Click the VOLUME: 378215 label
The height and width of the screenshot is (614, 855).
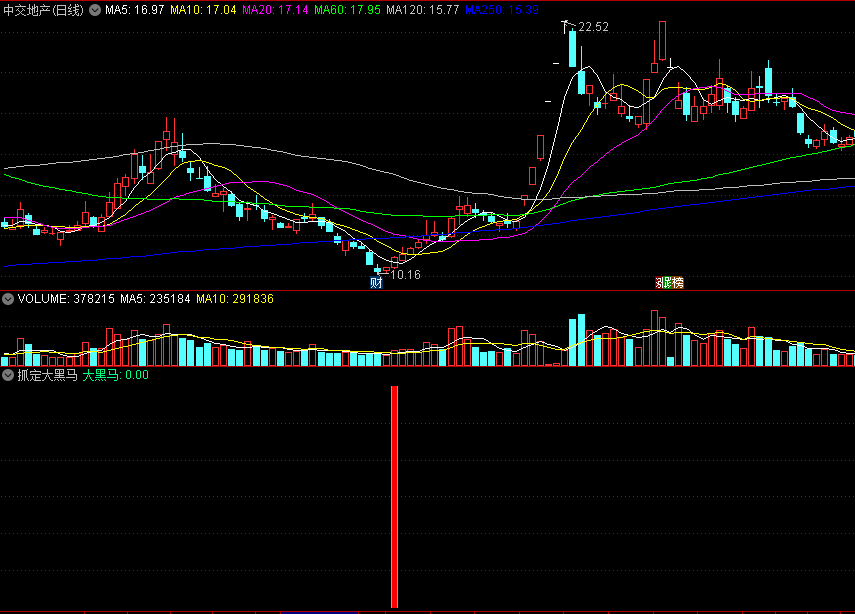(66, 299)
